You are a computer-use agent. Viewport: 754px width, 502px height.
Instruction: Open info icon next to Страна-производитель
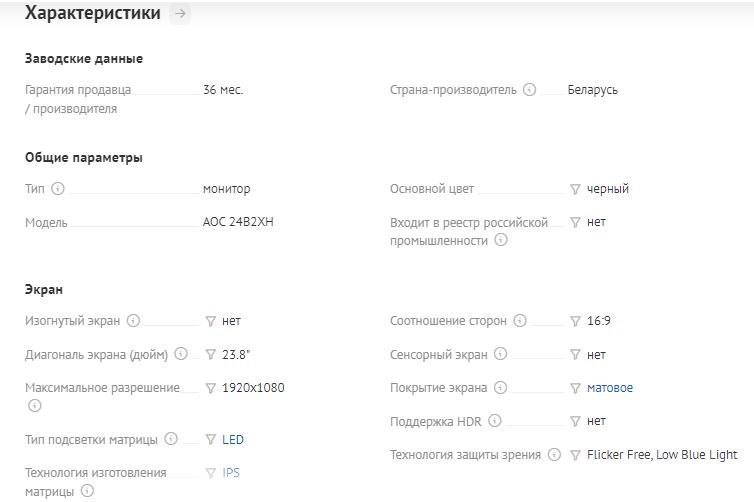coord(530,90)
